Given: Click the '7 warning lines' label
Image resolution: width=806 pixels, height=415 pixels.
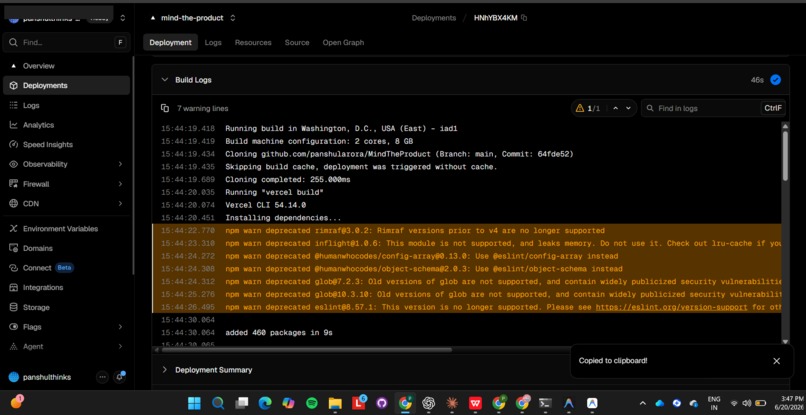Looking at the screenshot, I should (x=203, y=109).
